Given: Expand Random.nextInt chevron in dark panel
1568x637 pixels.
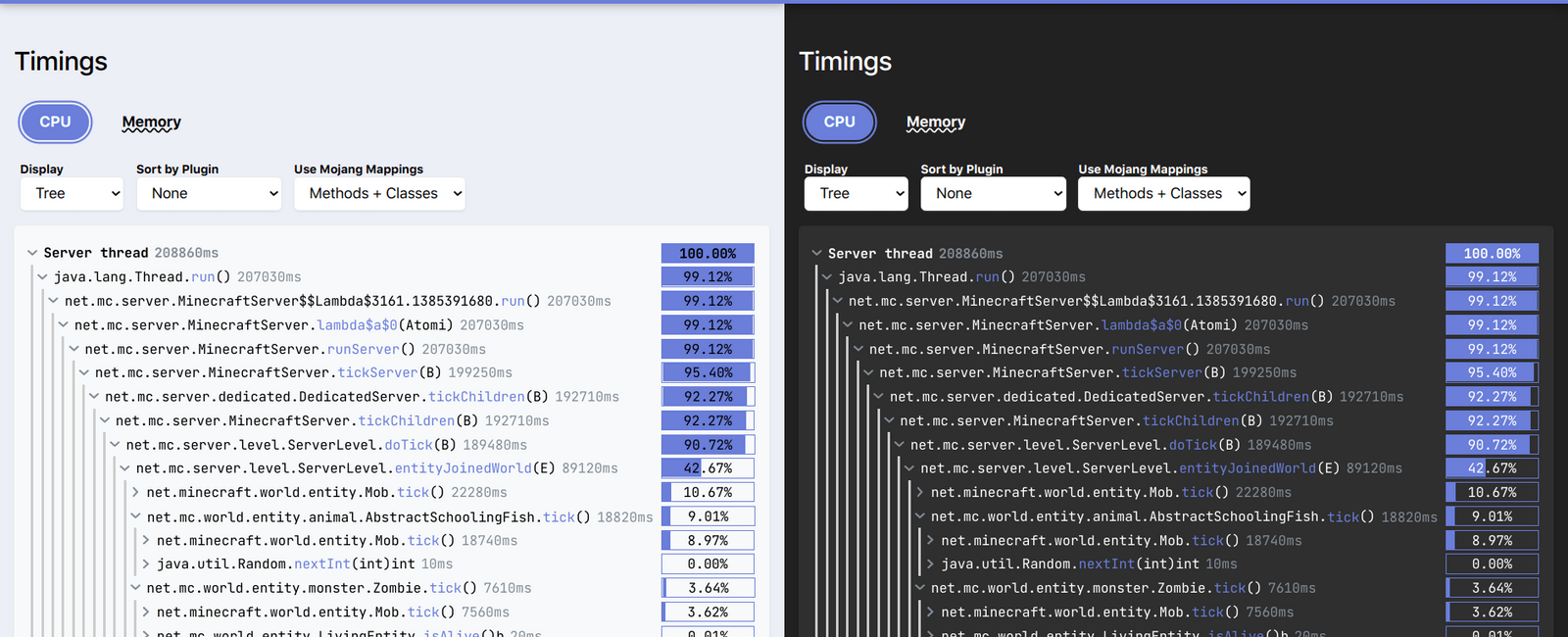Looking at the screenshot, I should pyautogui.click(x=930, y=564).
